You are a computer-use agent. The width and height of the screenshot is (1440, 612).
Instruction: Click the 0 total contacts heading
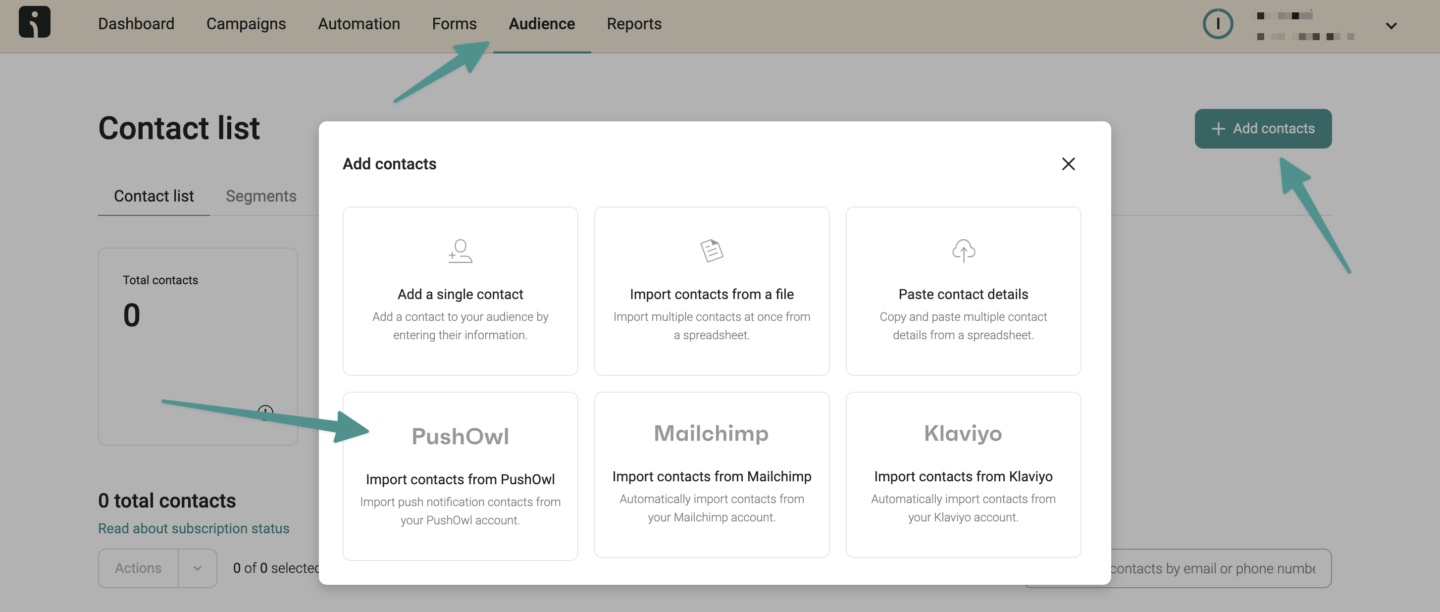click(x=167, y=501)
